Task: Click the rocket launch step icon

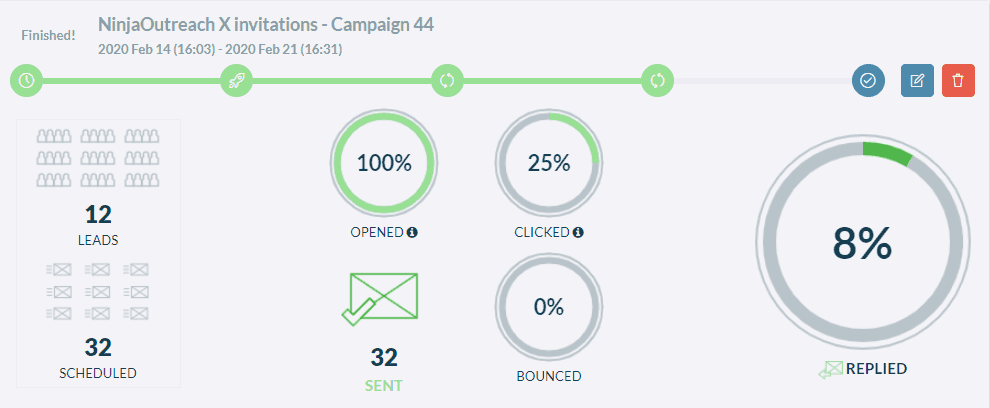Action: tap(236, 81)
